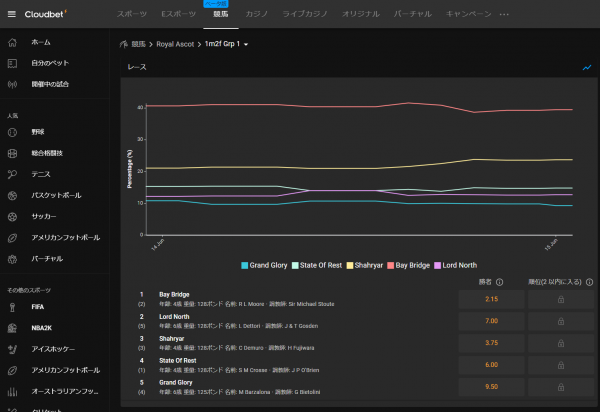Click the American football icon under other sports
600x412 pixels.
point(12,370)
